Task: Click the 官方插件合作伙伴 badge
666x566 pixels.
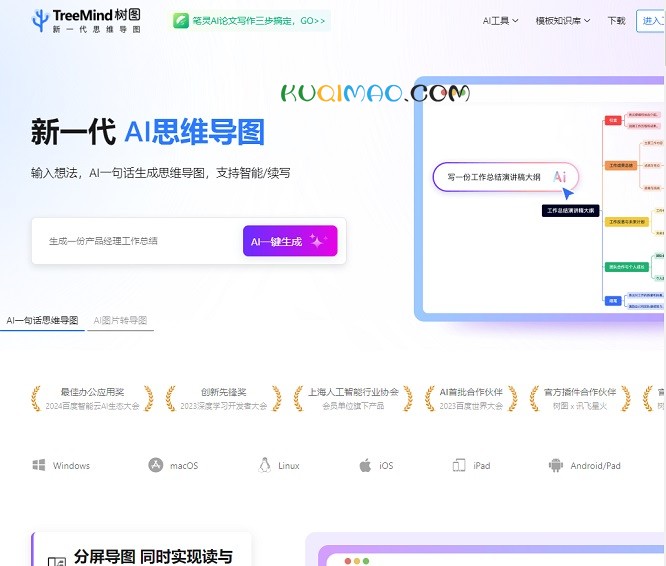Action: point(580,398)
